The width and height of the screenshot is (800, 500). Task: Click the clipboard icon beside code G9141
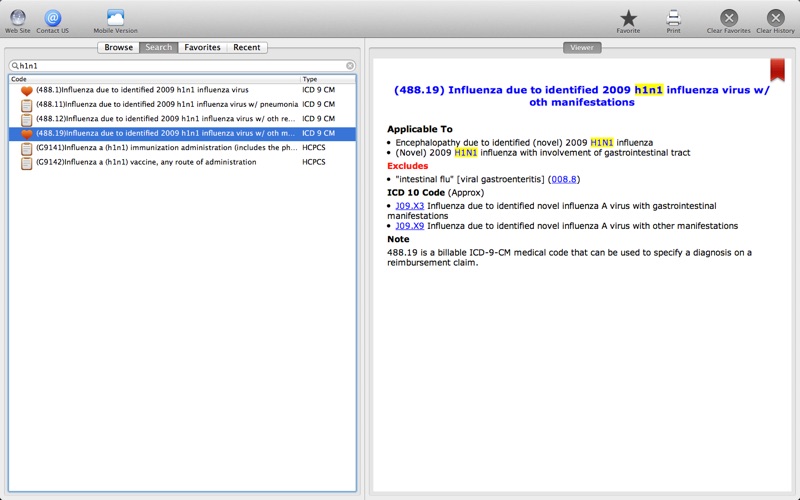[27, 148]
